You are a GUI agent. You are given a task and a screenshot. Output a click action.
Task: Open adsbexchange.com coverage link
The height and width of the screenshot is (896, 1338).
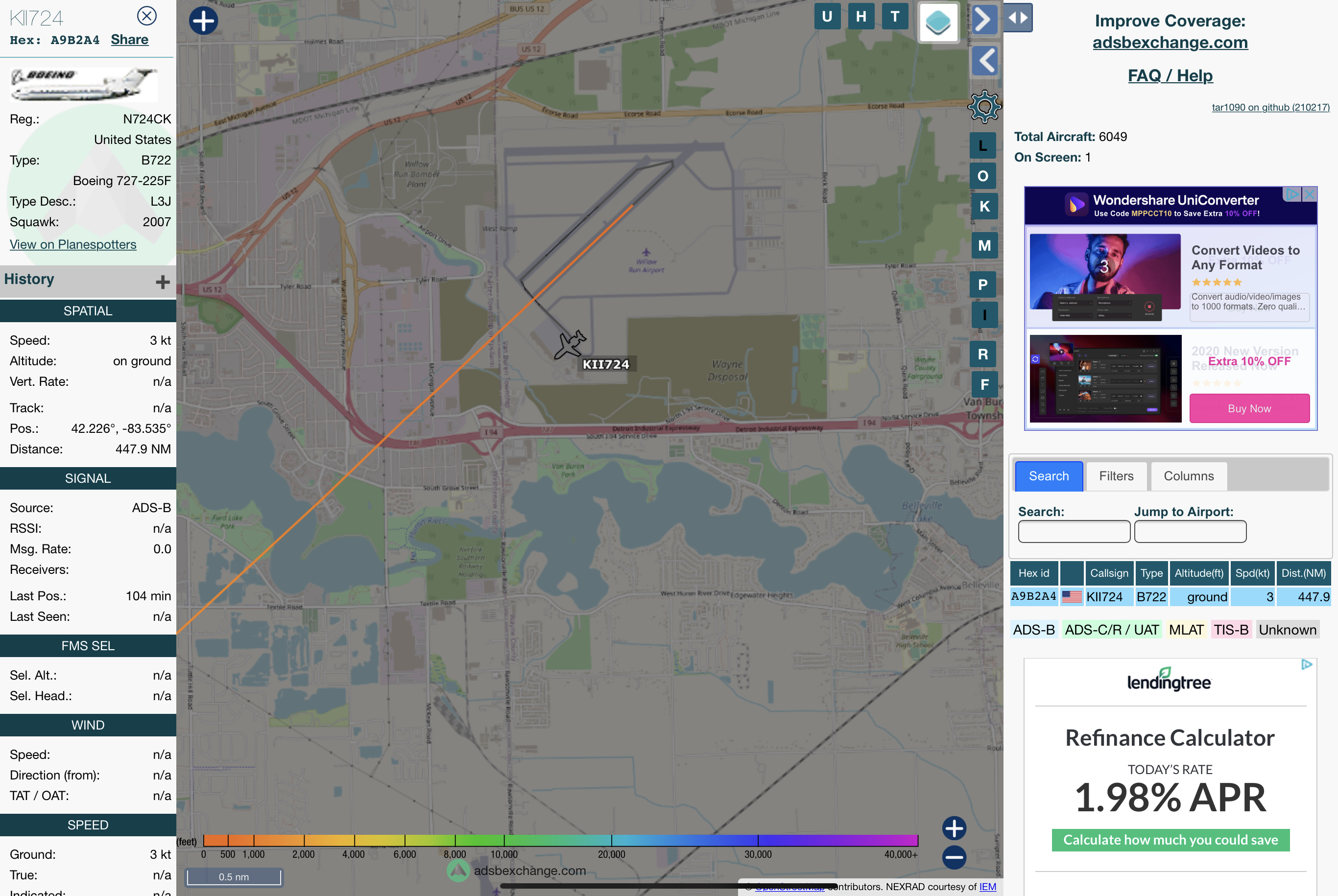[1170, 42]
